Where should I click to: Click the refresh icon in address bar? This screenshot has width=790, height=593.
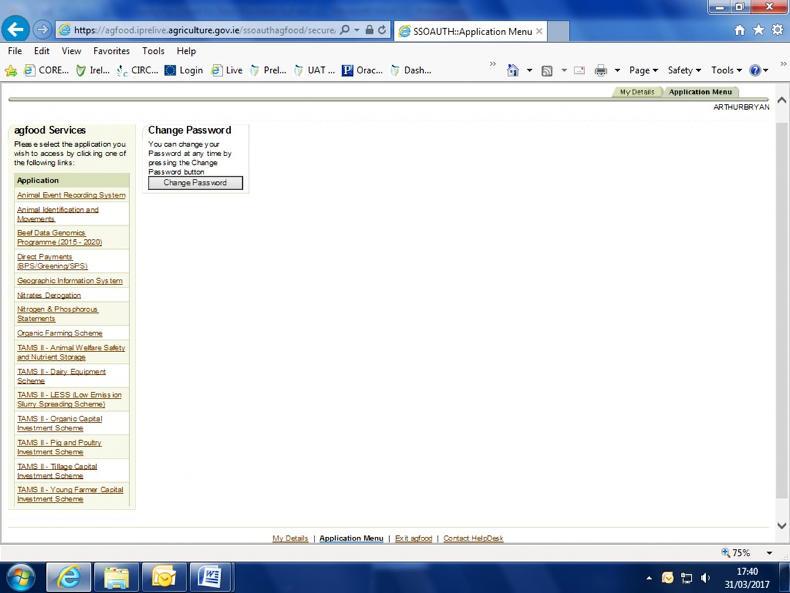(382, 30)
